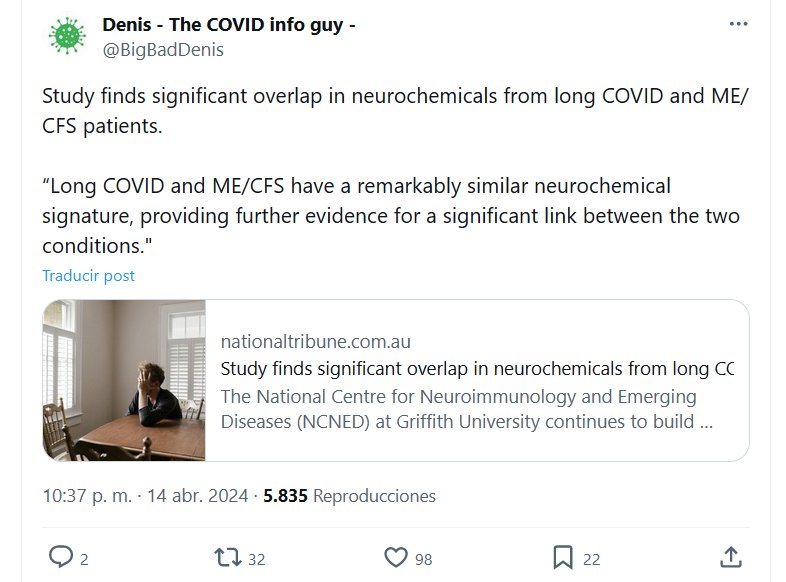Open the link card photo of person at table

(x=124, y=381)
